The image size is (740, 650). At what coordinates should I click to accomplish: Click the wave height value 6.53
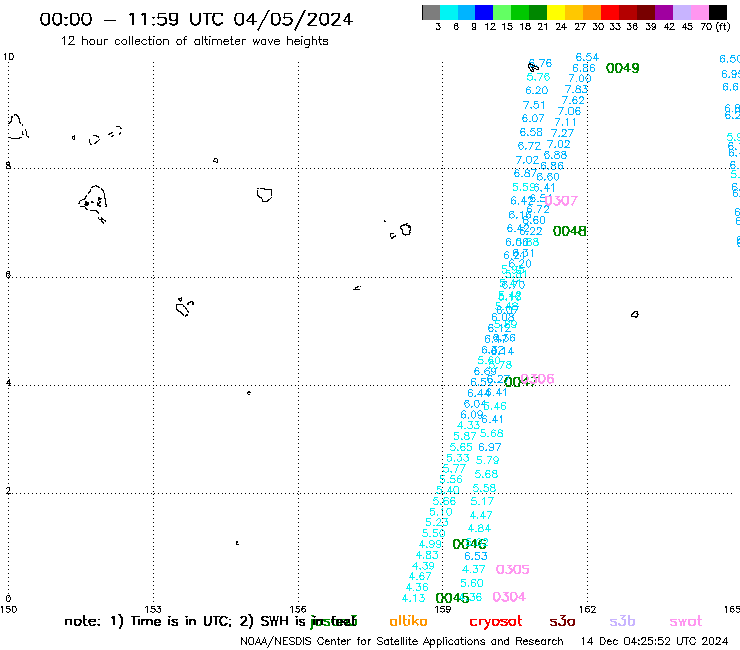point(476,557)
